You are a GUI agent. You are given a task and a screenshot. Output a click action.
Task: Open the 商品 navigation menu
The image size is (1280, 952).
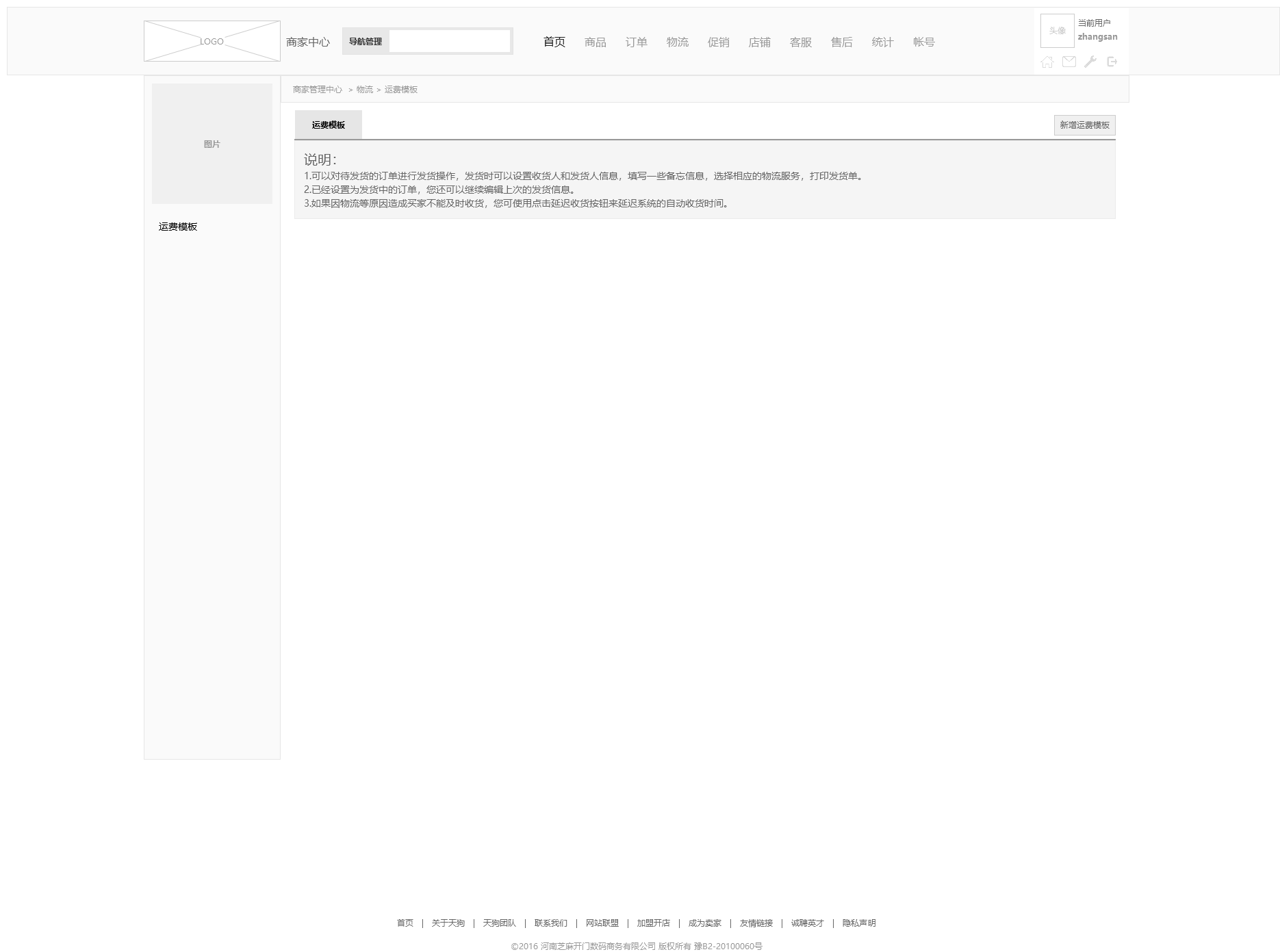point(596,42)
